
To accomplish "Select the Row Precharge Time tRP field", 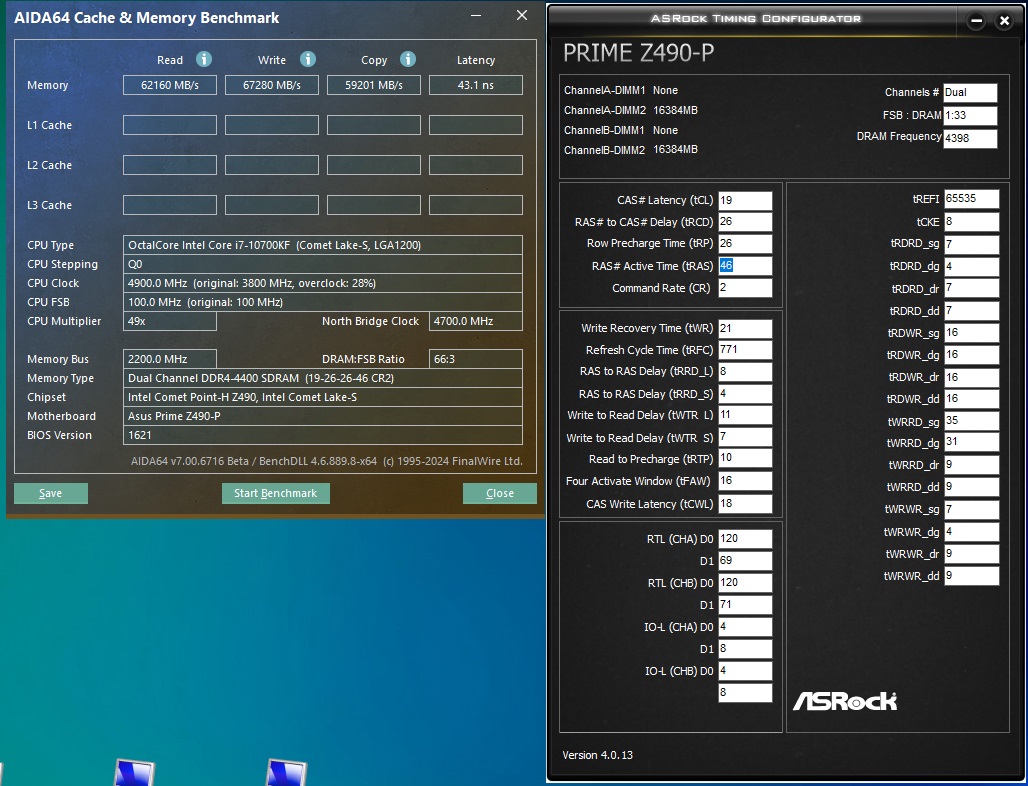I will coord(745,243).
